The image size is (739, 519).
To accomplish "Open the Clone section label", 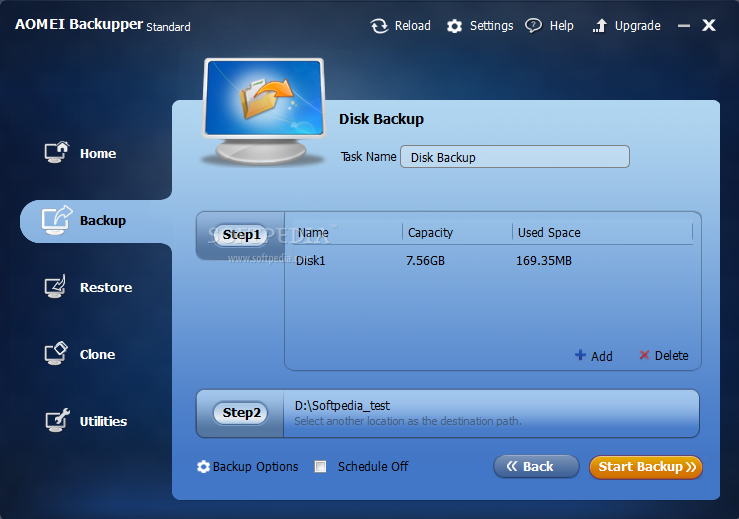I will 98,354.
